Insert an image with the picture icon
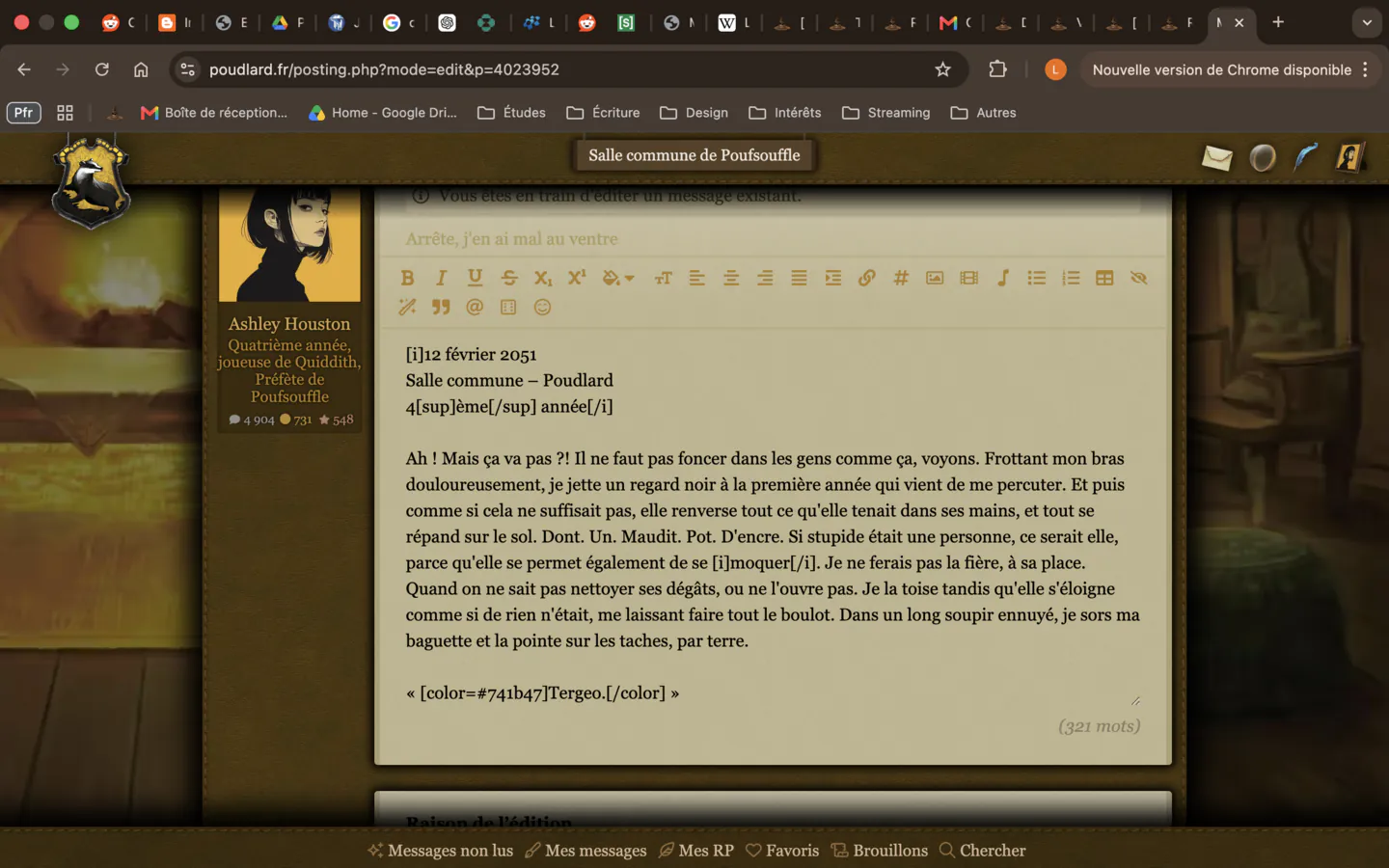This screenshot has width=1389, height=868. 935,278
